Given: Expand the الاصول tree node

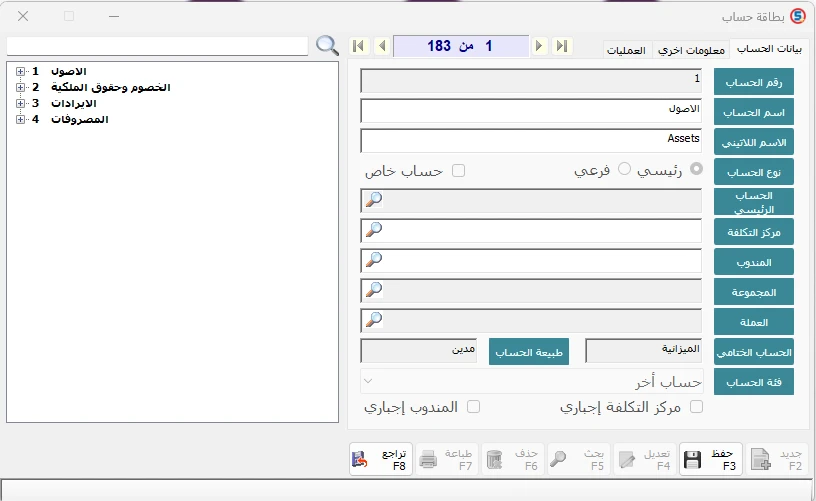Looking at the screenshot, I should point(20,71).
